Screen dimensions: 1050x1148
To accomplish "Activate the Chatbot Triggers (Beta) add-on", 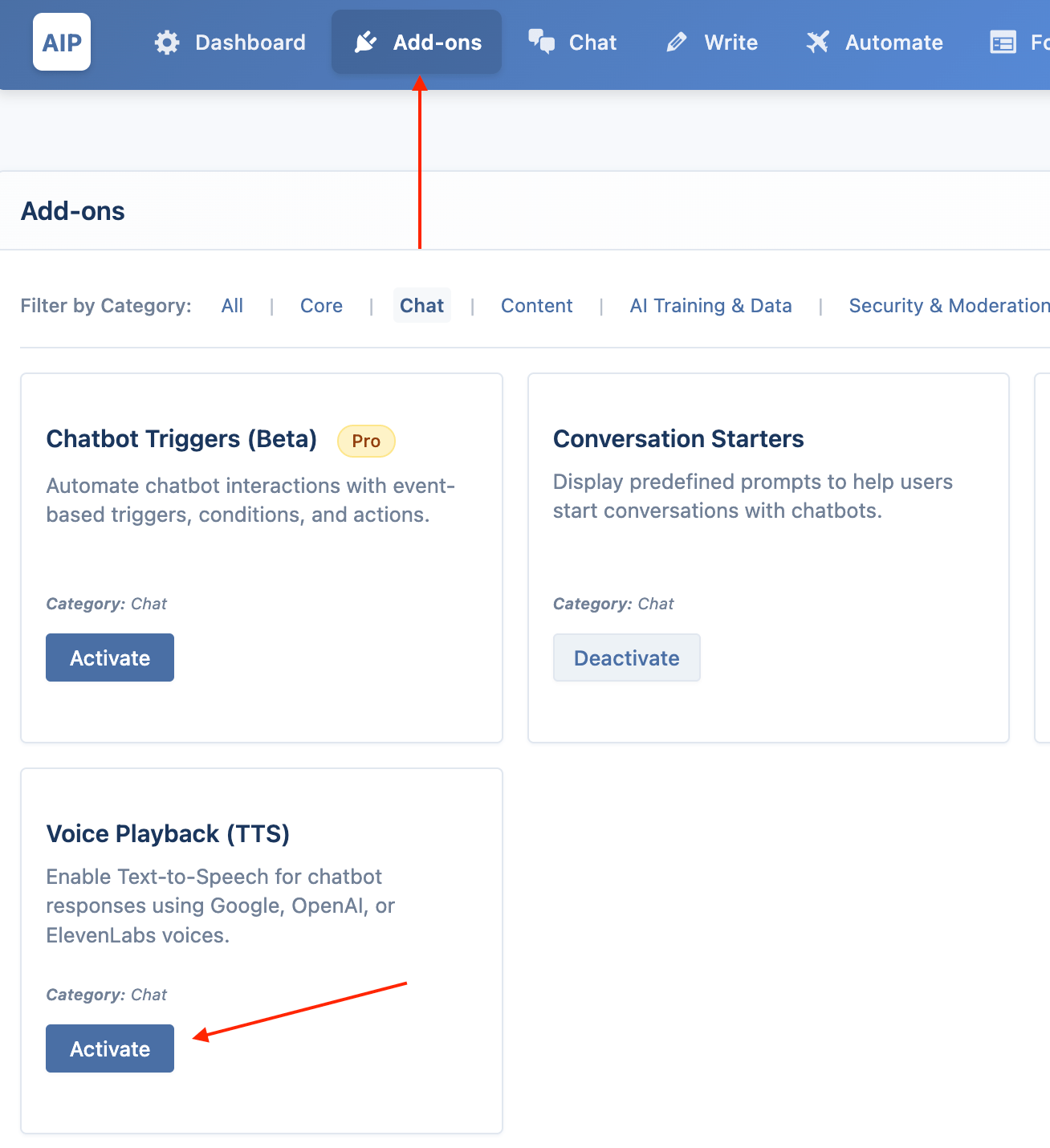I will pyautogui.click(x=110, y=657).
